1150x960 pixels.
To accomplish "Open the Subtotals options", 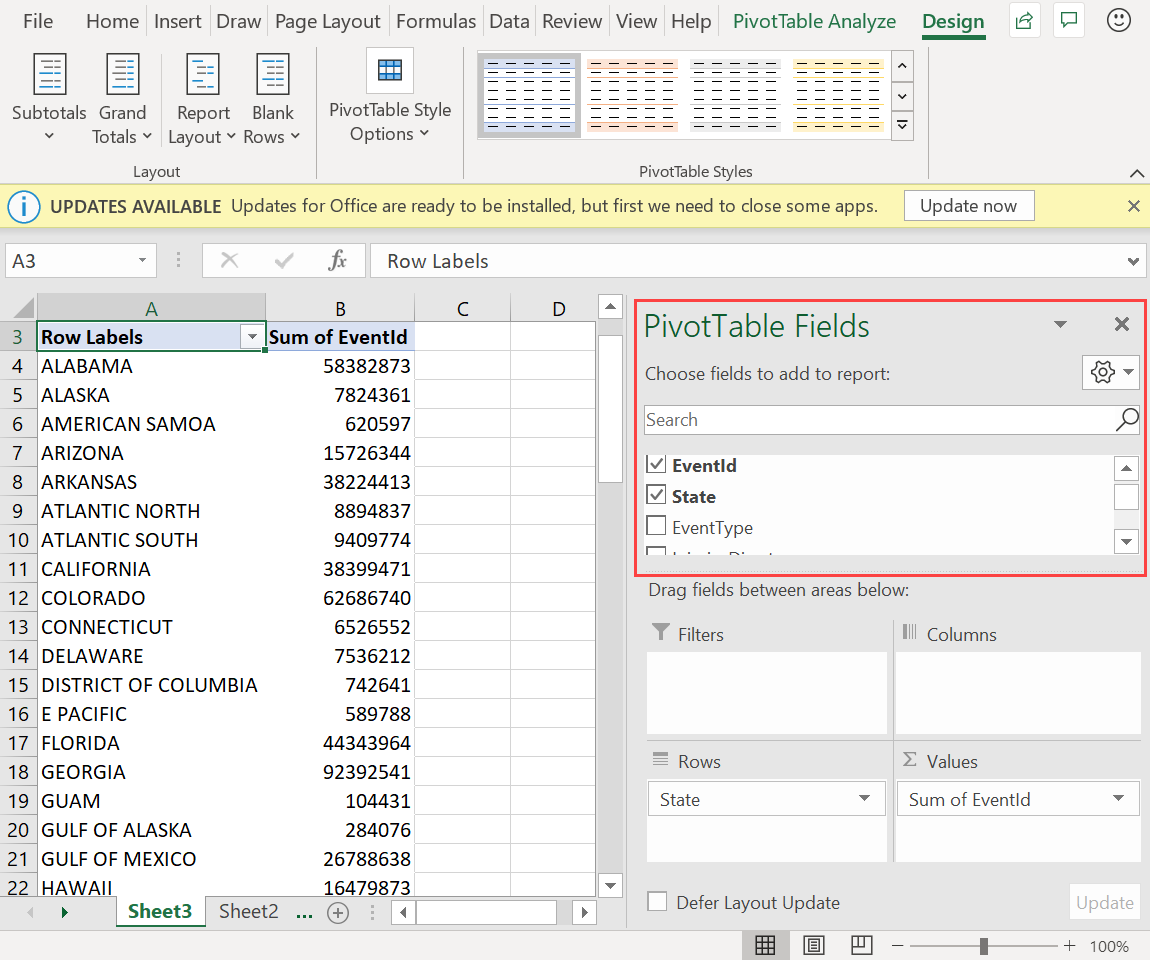I will point(49,97).
